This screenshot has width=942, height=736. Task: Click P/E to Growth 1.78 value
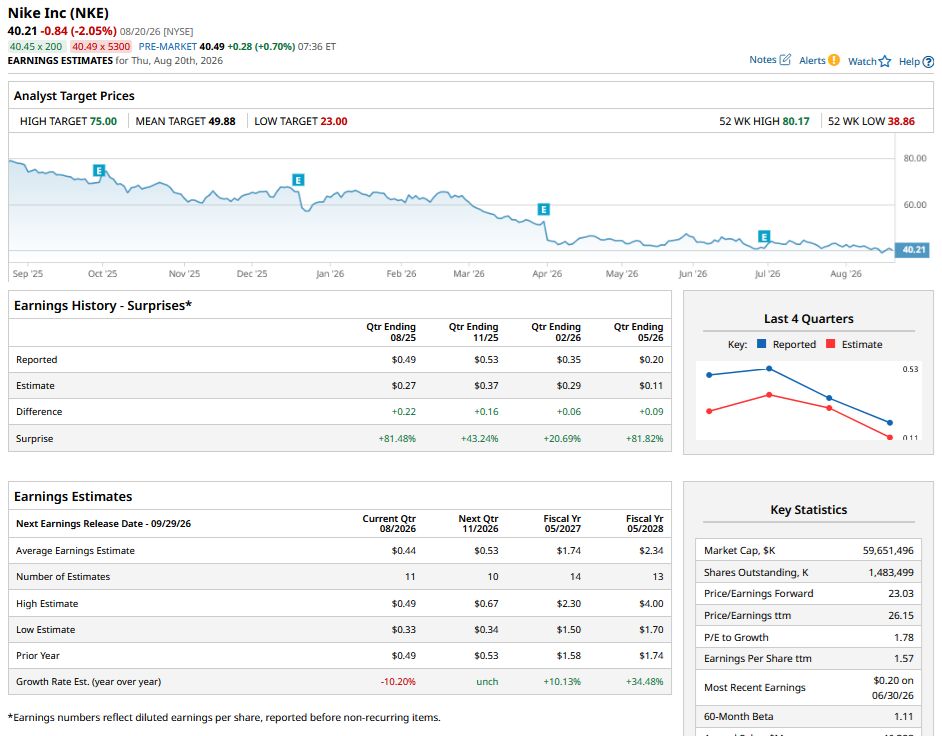click(x=904, y=637)
